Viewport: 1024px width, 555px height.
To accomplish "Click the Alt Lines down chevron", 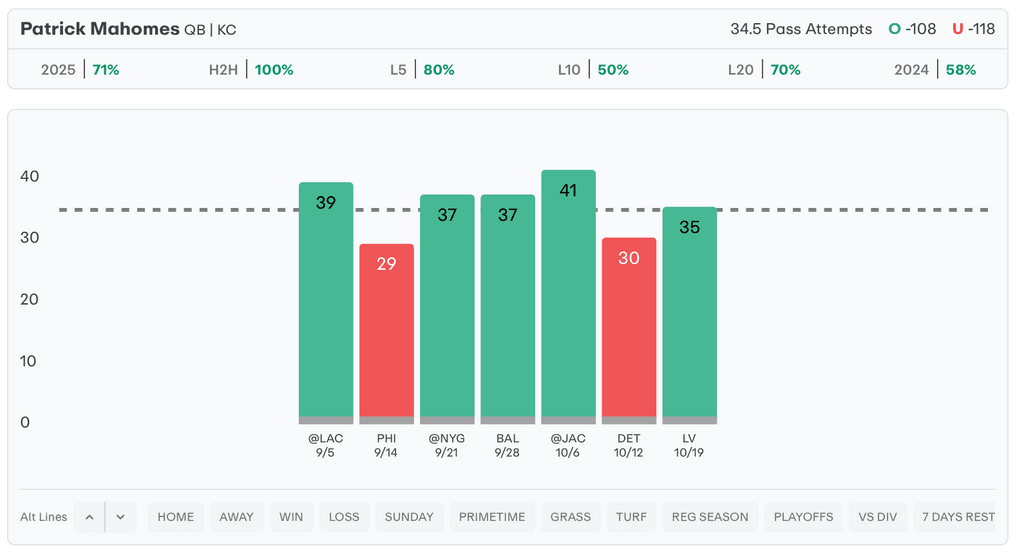I will click(120, 517).
